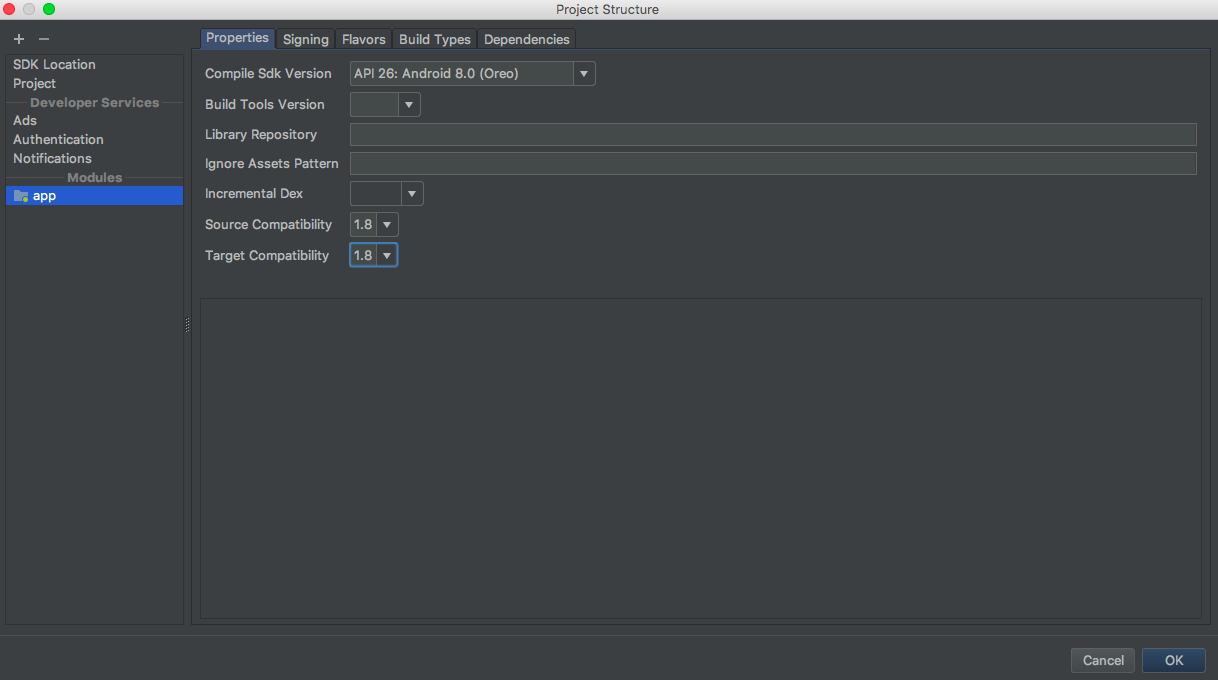Expand the Build Tools Version dropdown
This screenshot has height=680, width=1218.
pos(408,103)
